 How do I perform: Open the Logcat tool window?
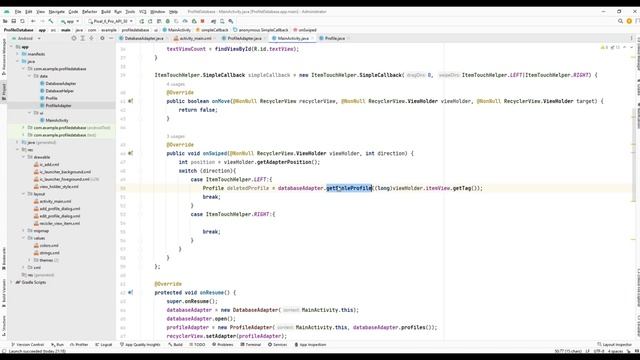pyautogui.click(x=103, y=344)
